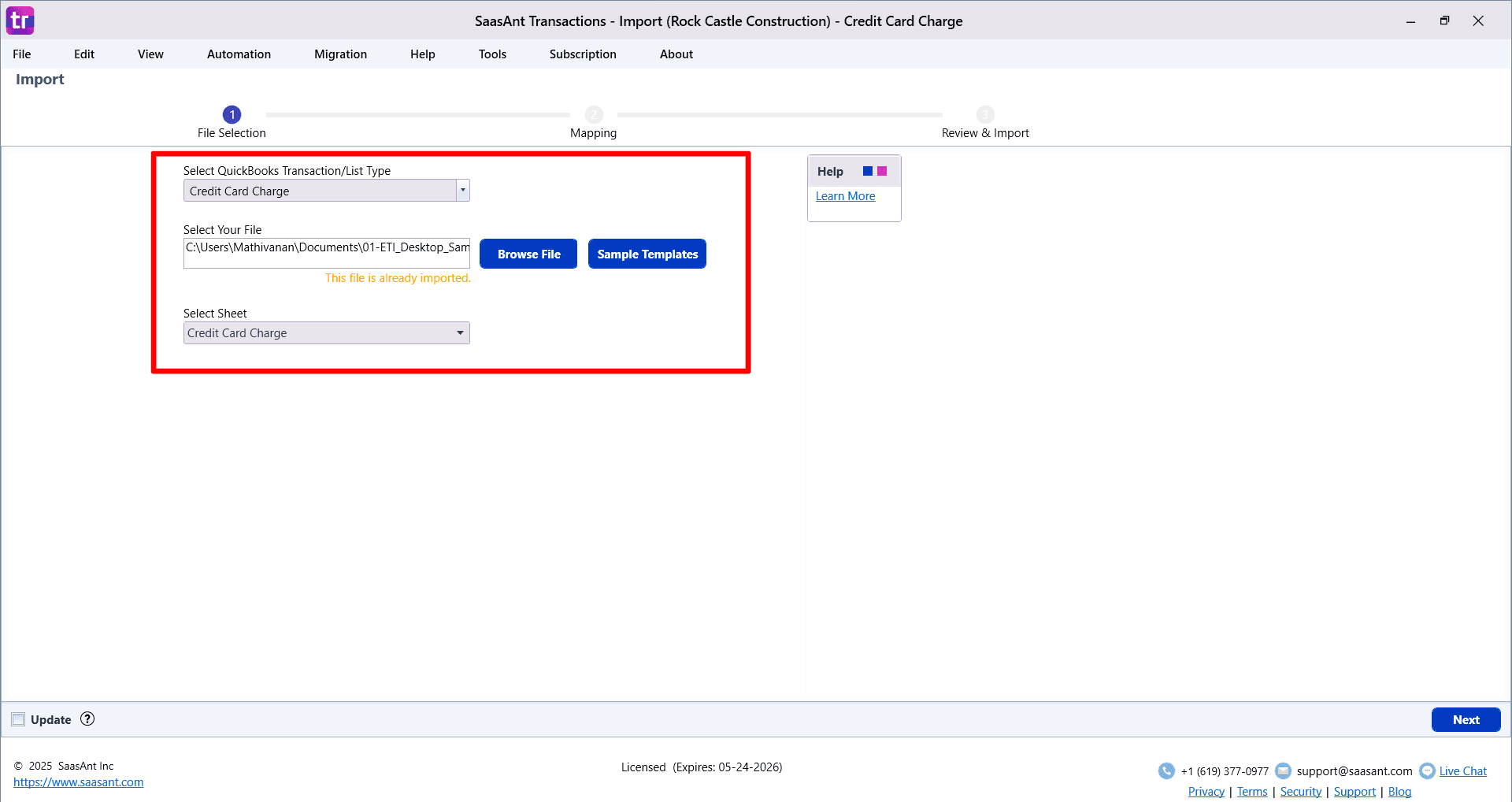Enable the Update checkbox
Image resolution: width=1512 pixels, height=802 pixels.
[18, 719]
